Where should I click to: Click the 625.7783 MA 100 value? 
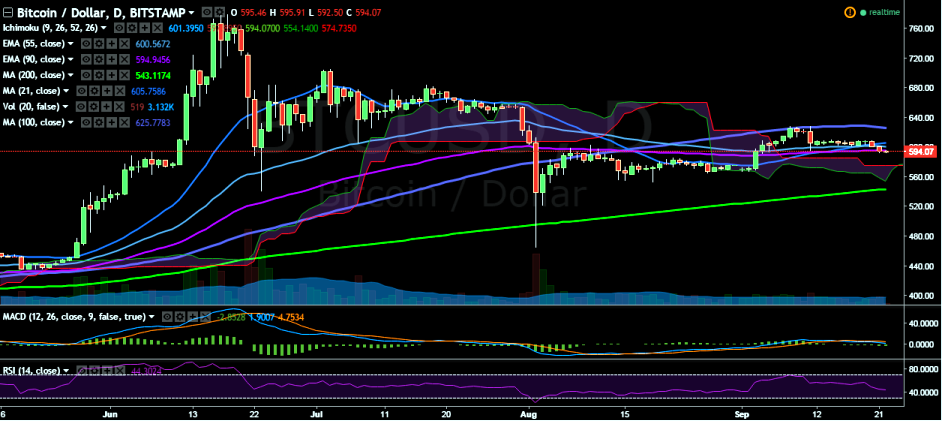153,123
